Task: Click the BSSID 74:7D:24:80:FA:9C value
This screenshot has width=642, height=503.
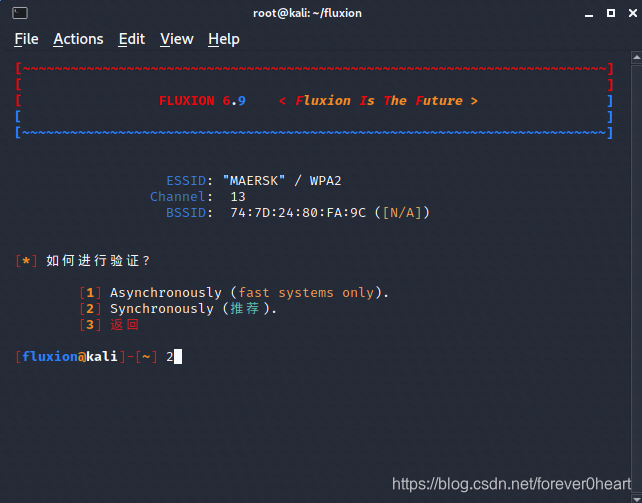Action: tap(298, 213)
